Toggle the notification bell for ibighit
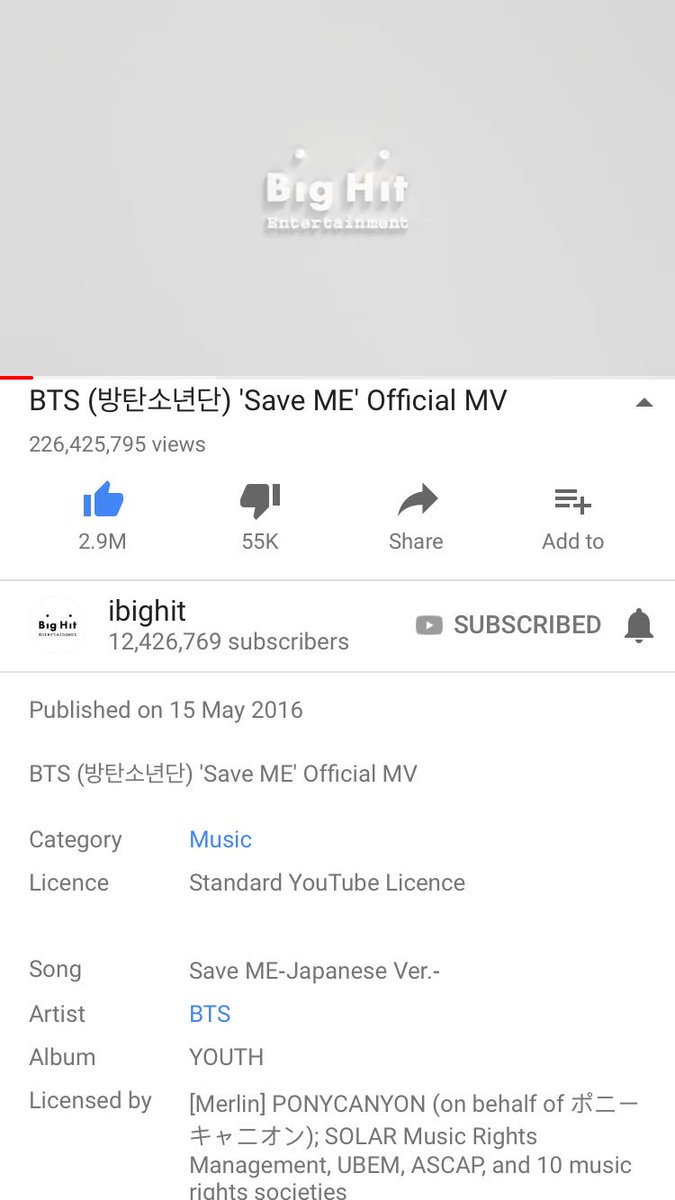675x1200 pixels. [638, 625]
